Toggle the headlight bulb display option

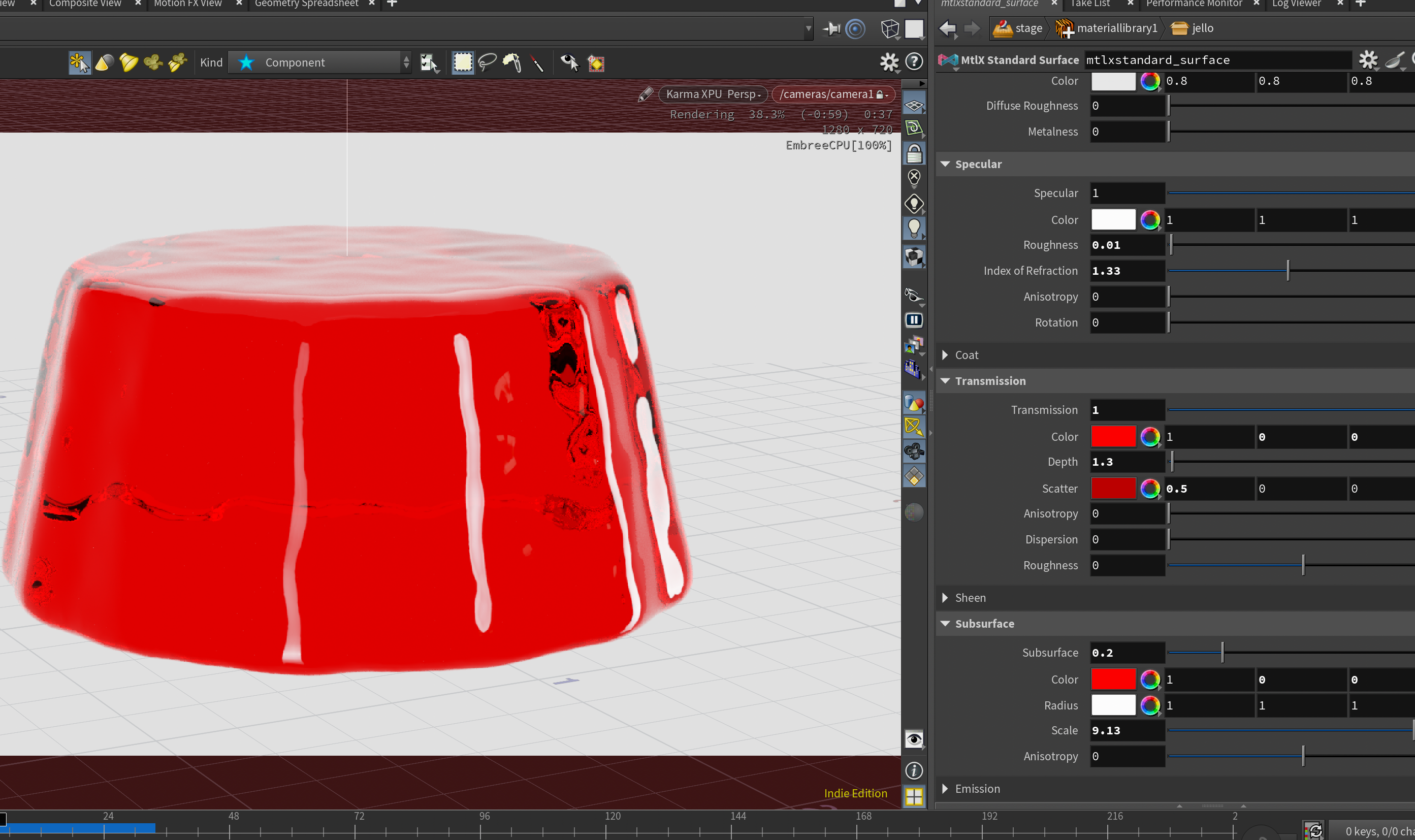[x=914, y=229]
